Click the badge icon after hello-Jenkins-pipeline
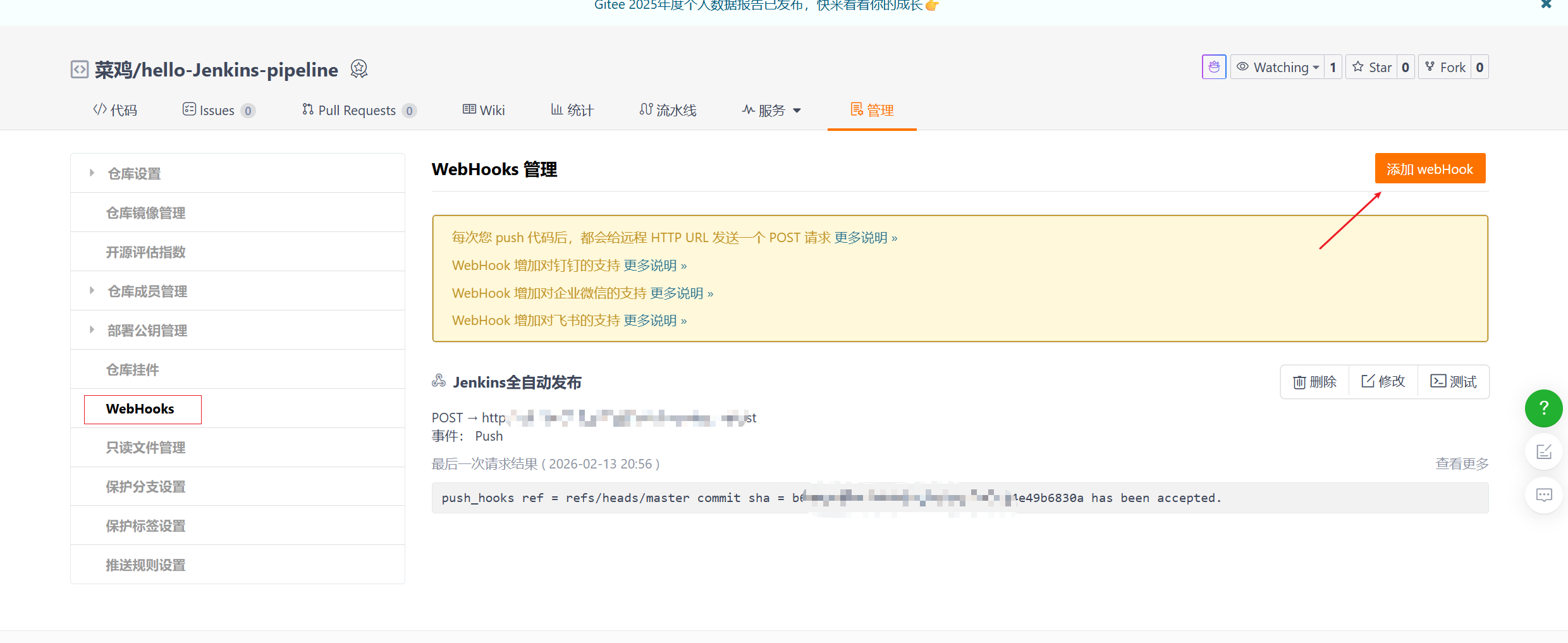The image size is (1568, 643). (359, 68)
